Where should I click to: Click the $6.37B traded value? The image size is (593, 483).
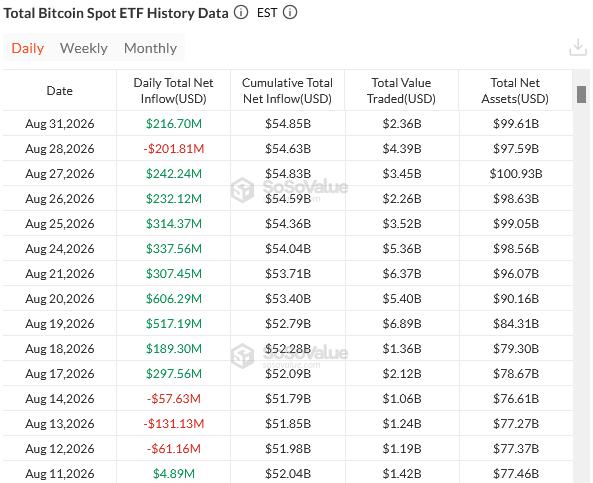tap(402, 273)
